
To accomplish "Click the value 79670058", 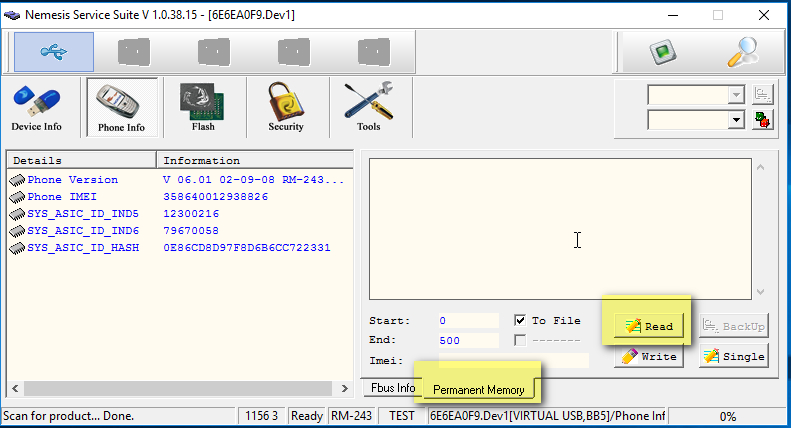I will click(191, 231).
